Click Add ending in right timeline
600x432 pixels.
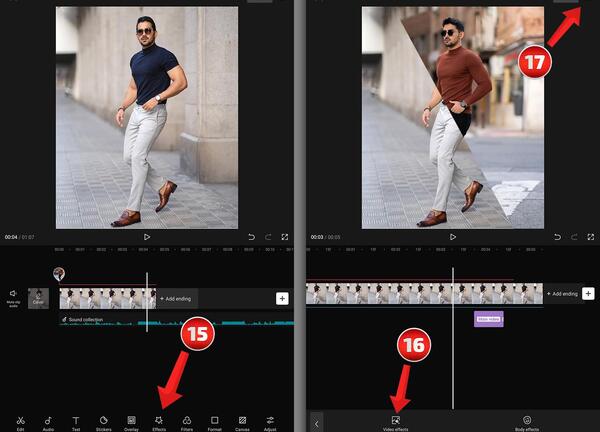(562, 293)
